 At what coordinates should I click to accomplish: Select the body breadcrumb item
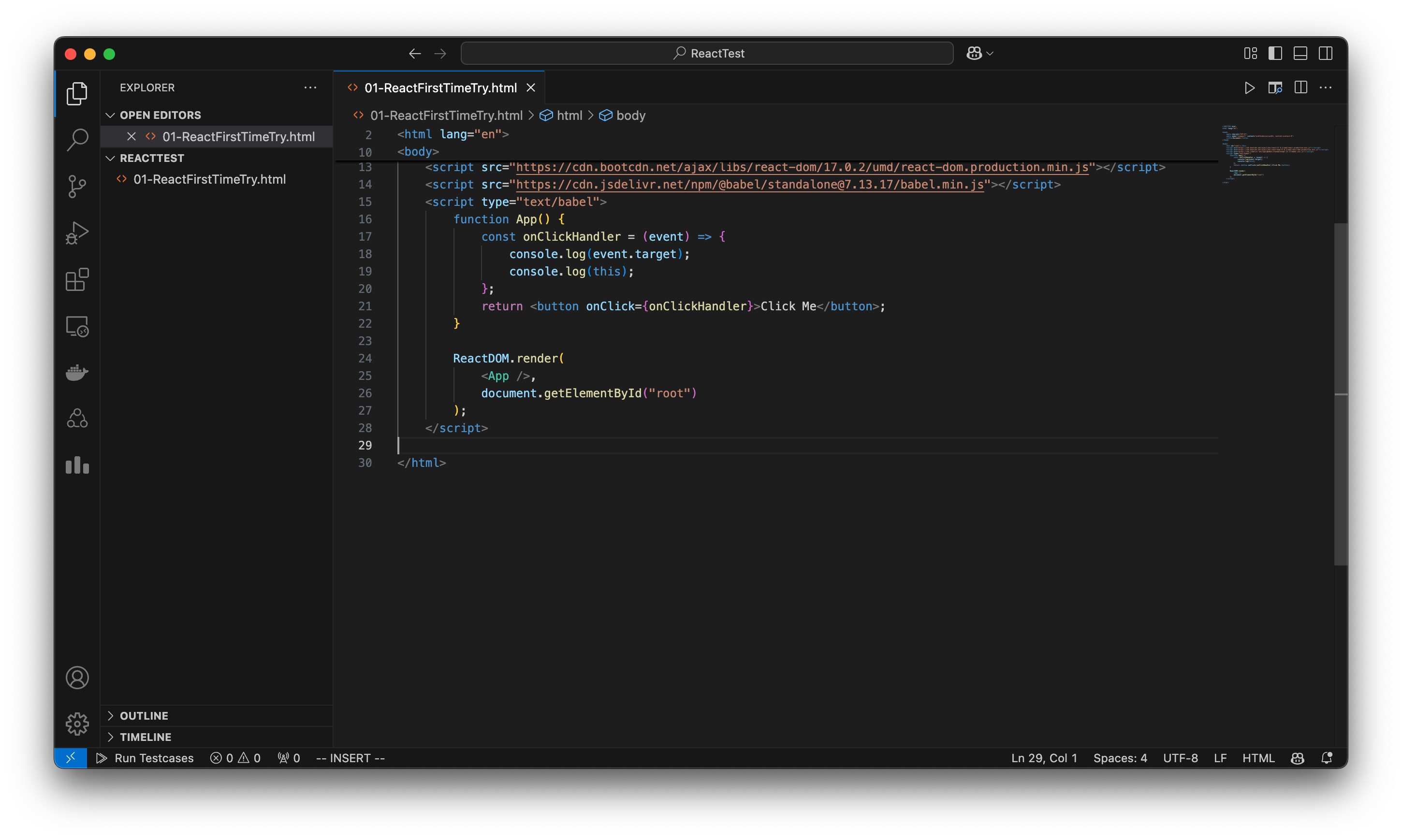pos(630,115)
